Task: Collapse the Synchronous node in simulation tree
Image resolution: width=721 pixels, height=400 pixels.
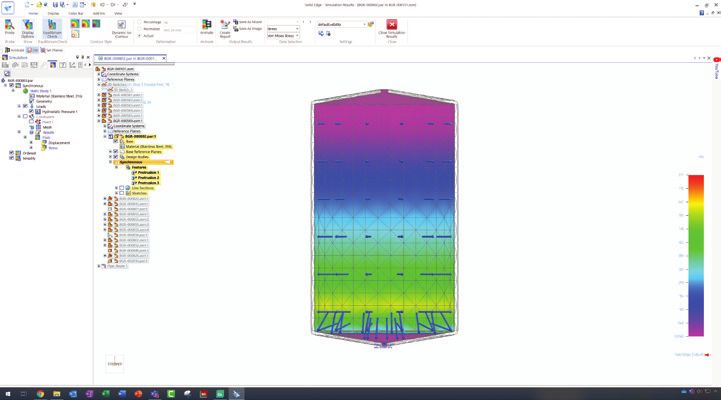Action: (x=6, y=86)
